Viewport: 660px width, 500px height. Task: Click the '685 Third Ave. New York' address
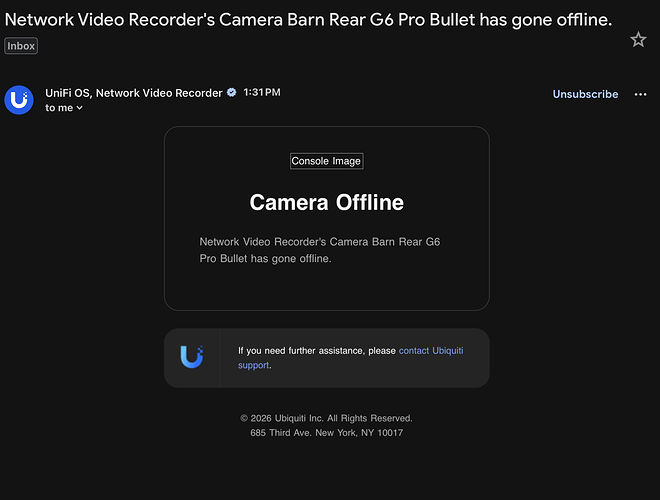coord(326,433)
